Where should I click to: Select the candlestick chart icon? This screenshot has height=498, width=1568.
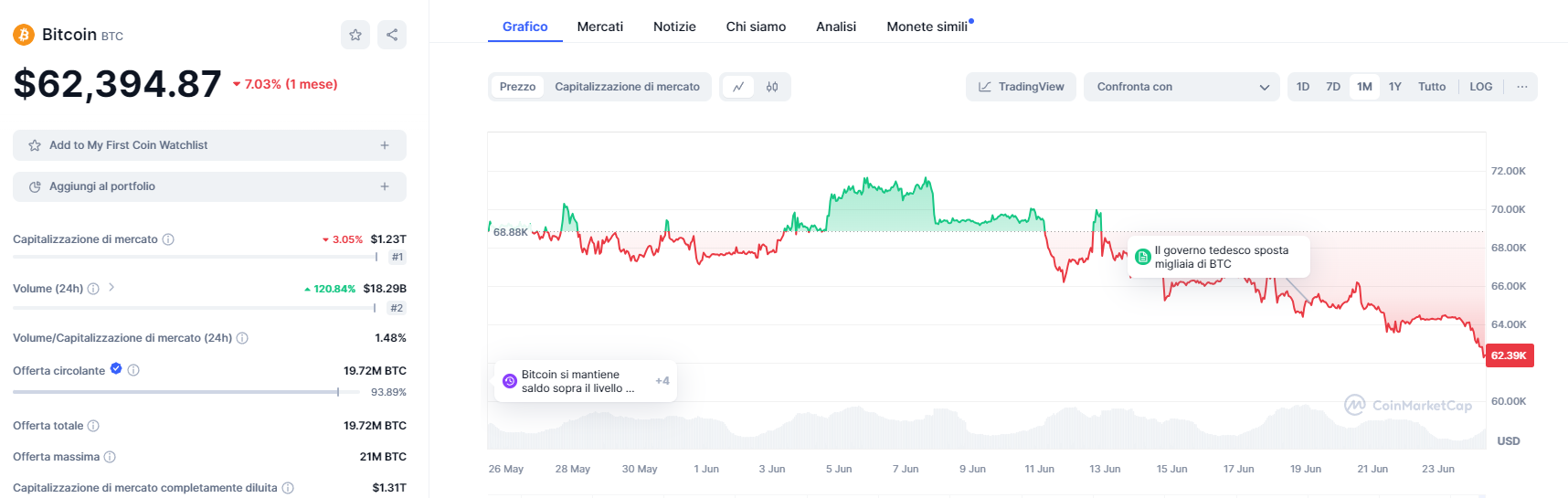772,87
